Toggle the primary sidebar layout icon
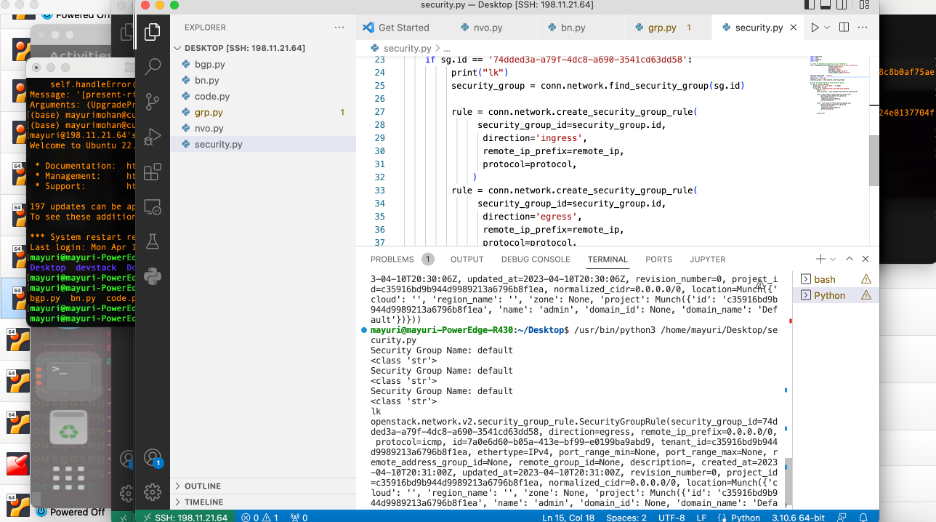This screenshot has width=936, height=522. coord(809,5)
